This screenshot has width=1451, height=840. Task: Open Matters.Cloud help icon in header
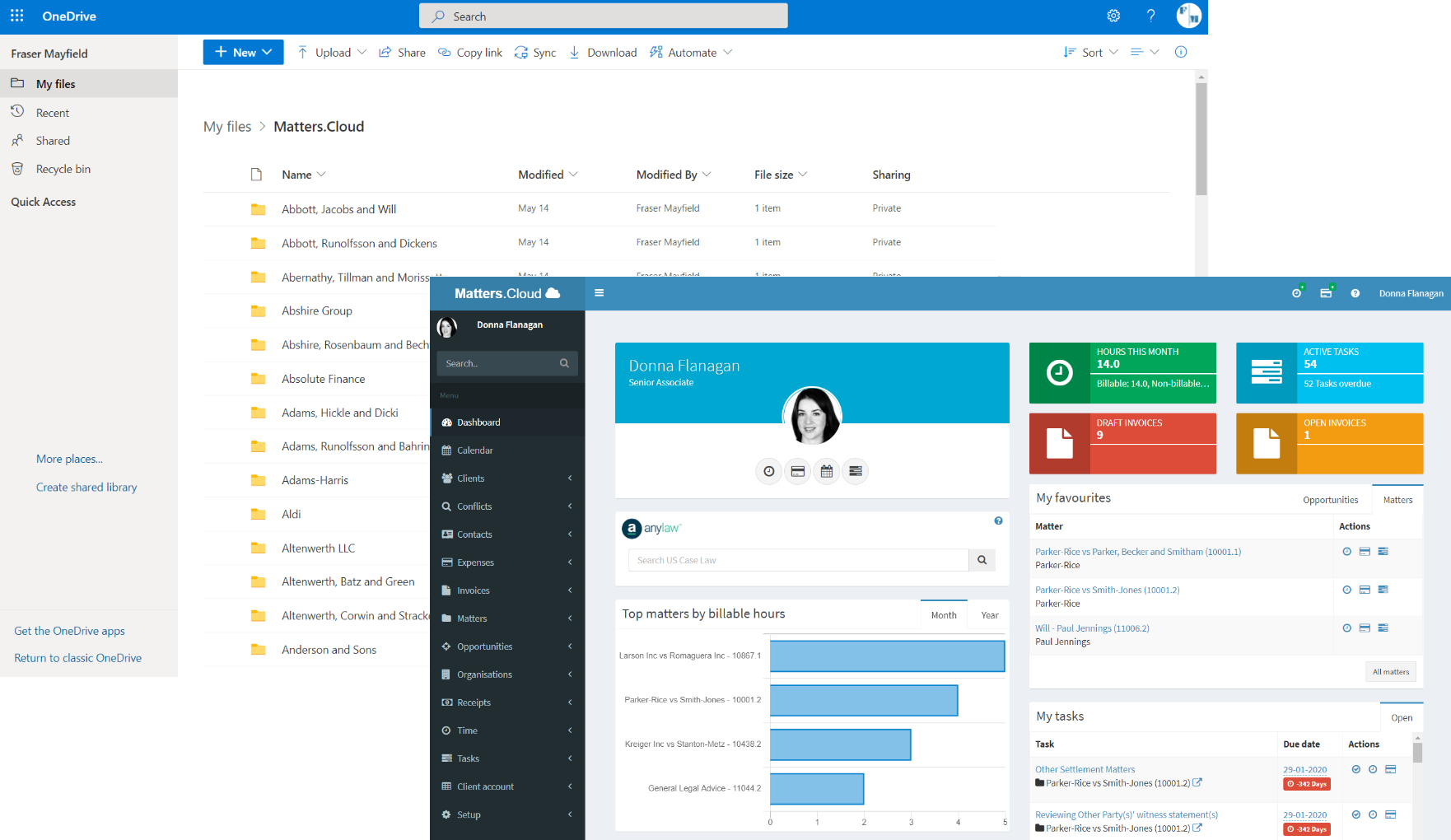click(x=1355, y=293)
